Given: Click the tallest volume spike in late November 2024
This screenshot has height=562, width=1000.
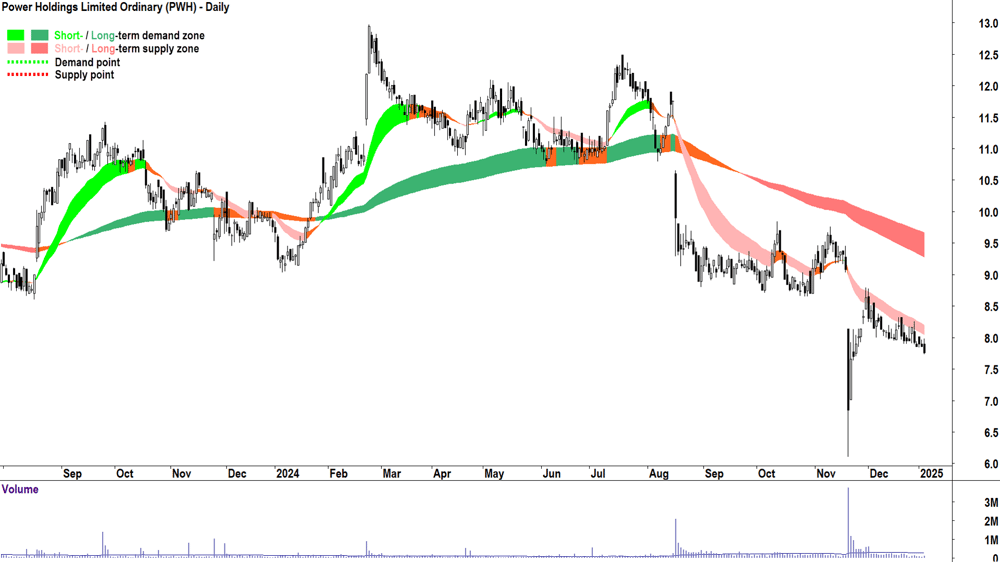Looking at the screenshot, I should pos(848,522).
